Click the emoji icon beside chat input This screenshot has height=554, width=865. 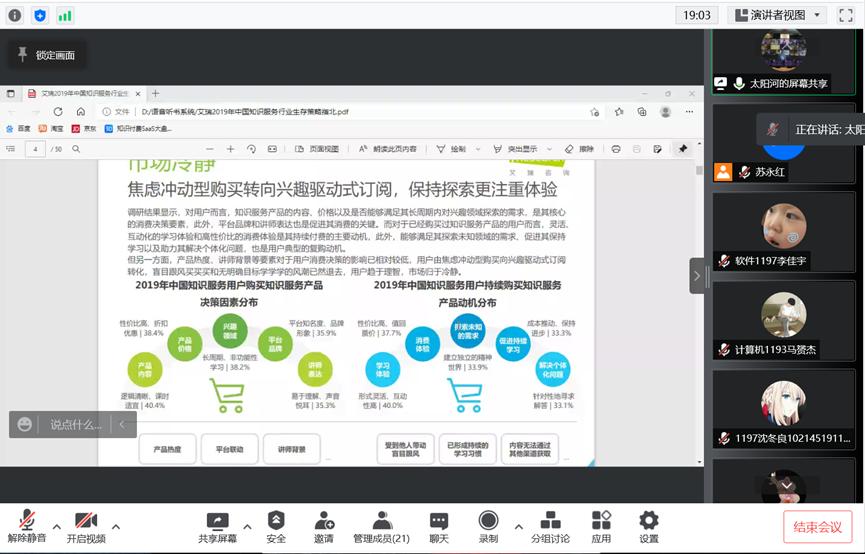(x=25, y=424)
